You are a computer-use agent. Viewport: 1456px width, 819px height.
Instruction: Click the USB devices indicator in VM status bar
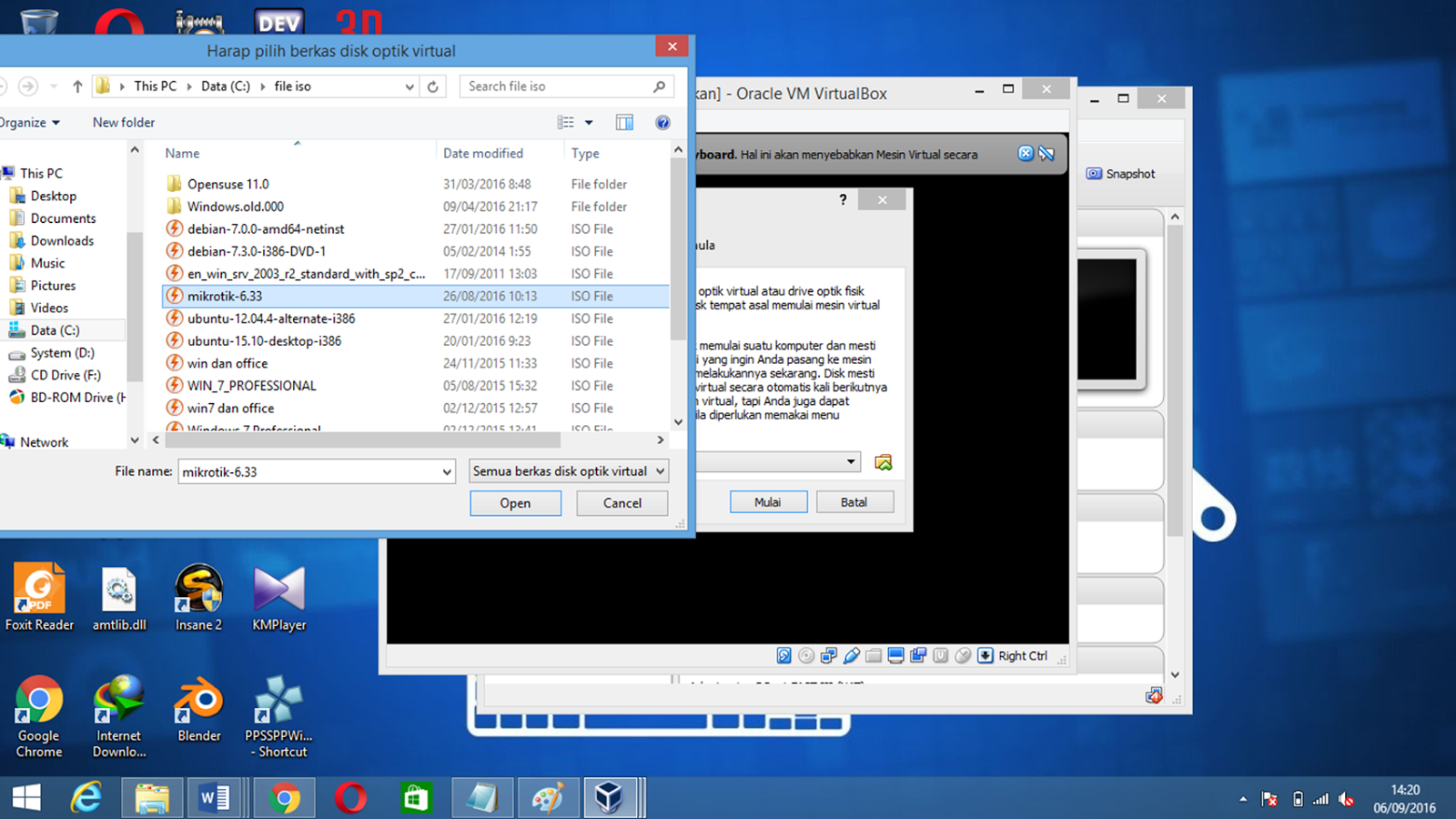(x=851, y=655)
